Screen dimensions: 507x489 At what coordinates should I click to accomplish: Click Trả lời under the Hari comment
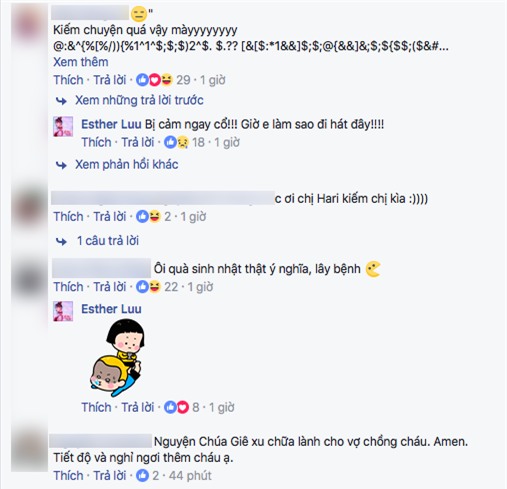point(110,217)
